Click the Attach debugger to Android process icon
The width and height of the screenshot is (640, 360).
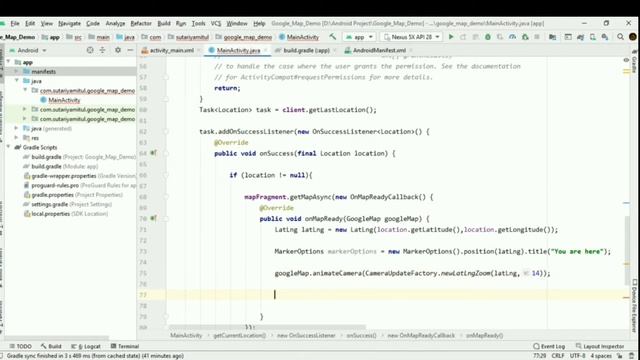click(x=525, y=37)
